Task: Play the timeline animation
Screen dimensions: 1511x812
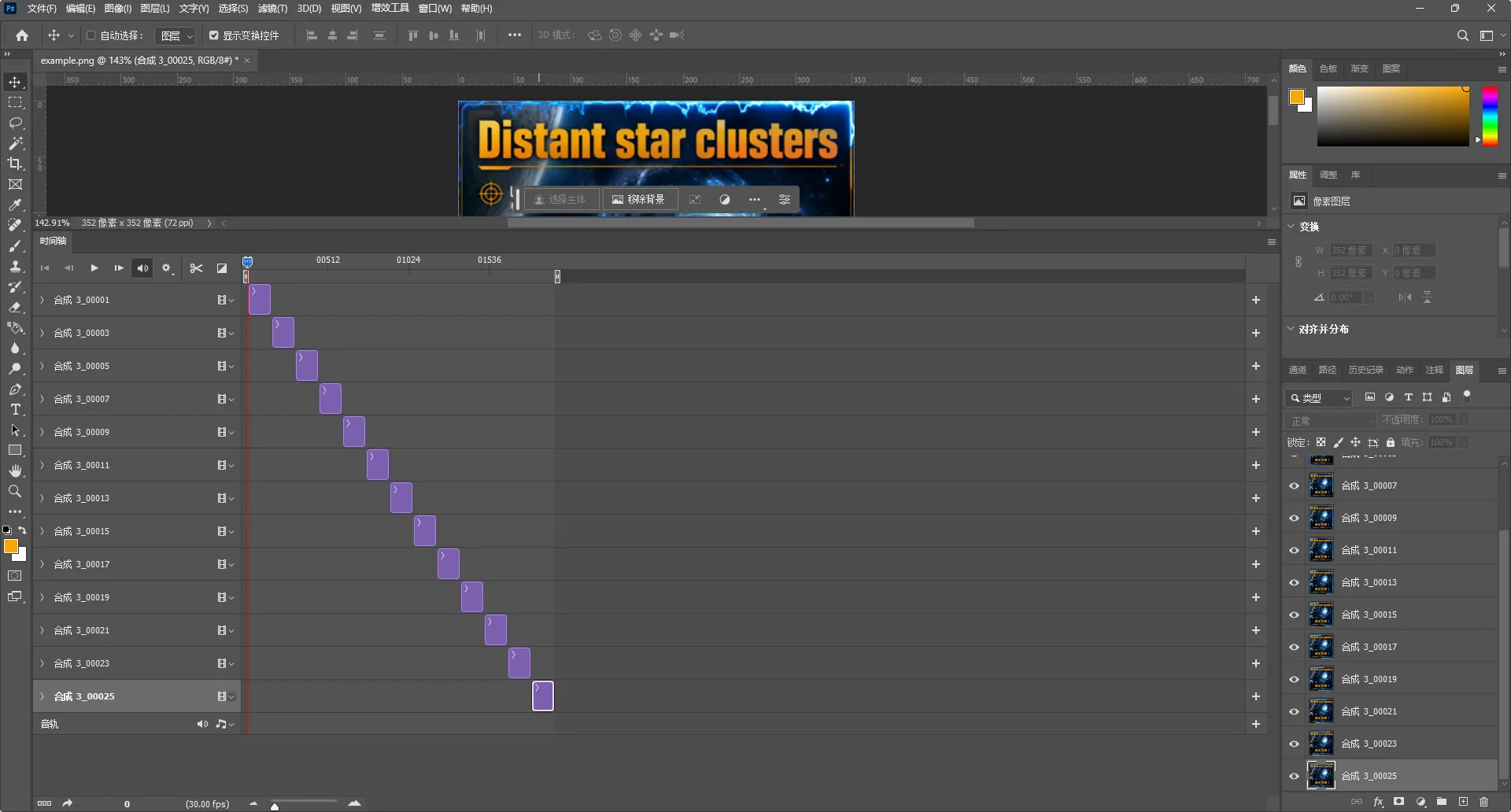Action: pos(94,268)
